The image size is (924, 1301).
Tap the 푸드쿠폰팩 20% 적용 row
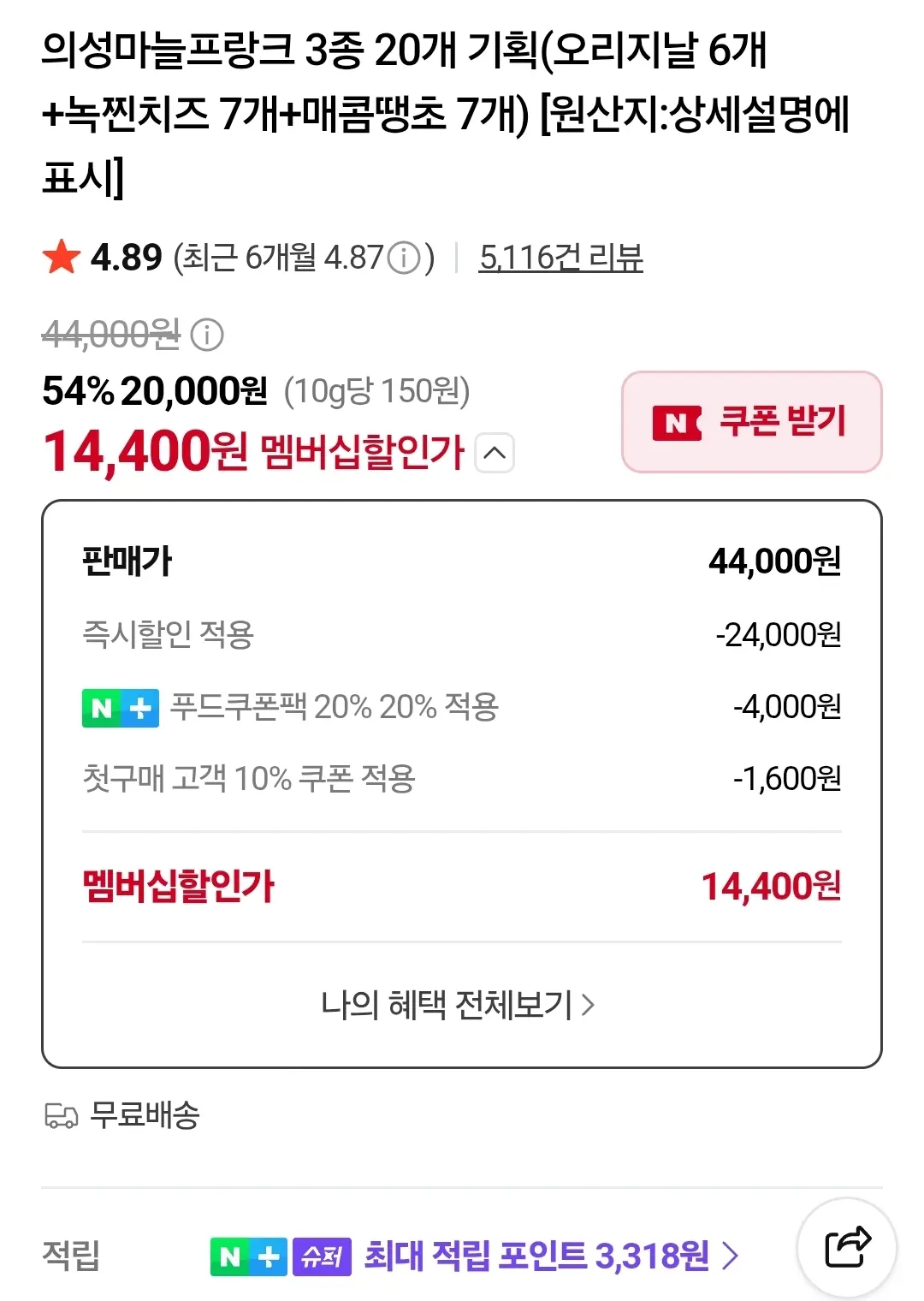(462, 708)
